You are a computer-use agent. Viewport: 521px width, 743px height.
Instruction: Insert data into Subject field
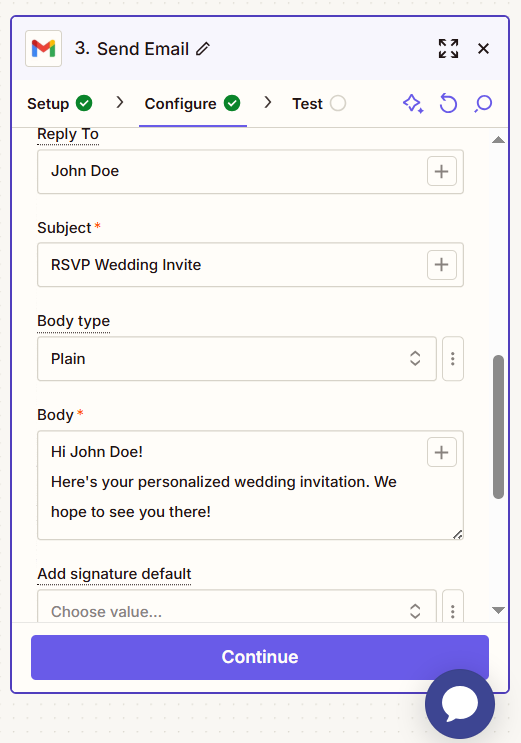(441, 264)
